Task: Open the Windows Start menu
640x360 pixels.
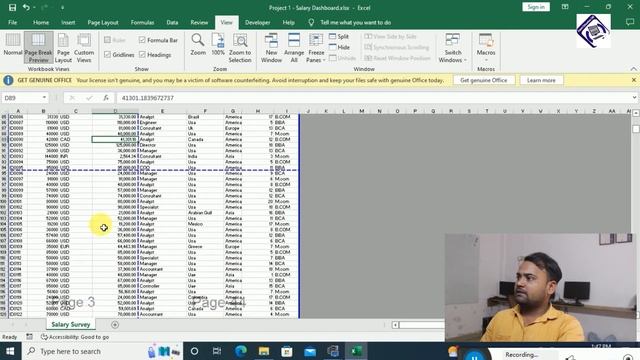Action: tap(10, 351)
